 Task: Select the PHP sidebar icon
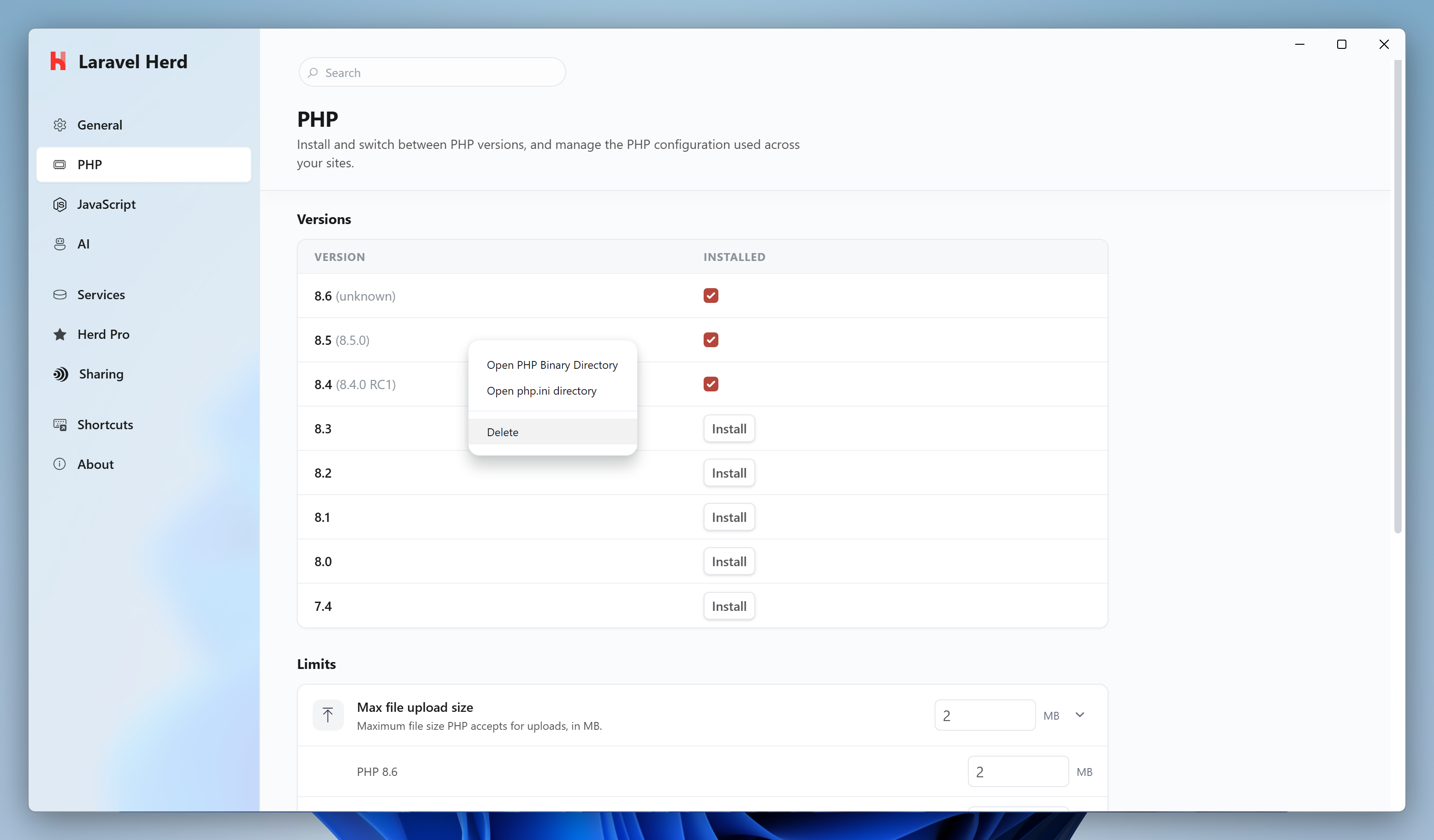click(x=60, y=165)
